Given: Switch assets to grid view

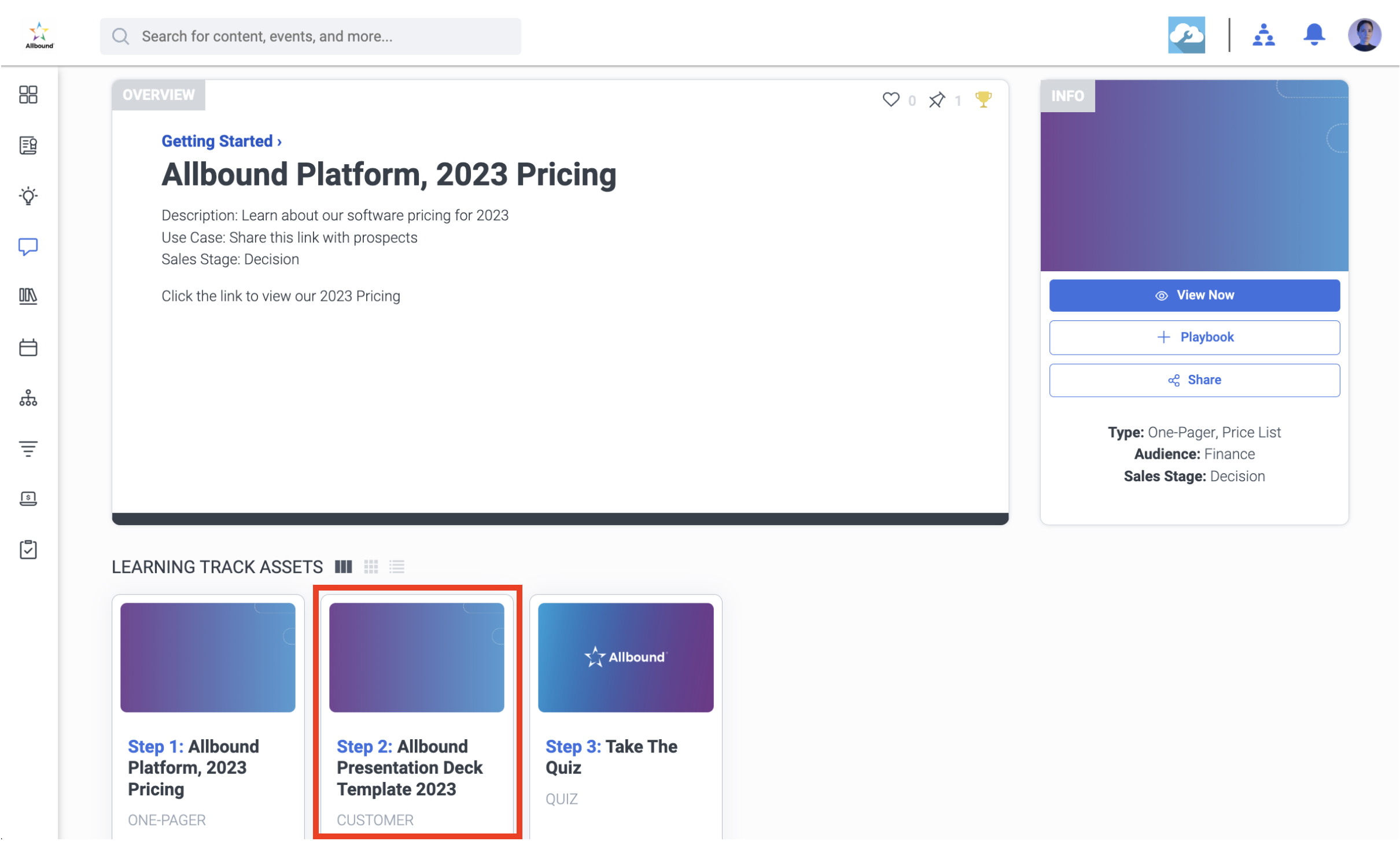Looking at the screenshot, I should pyautogui.click(x=371, y=567).
